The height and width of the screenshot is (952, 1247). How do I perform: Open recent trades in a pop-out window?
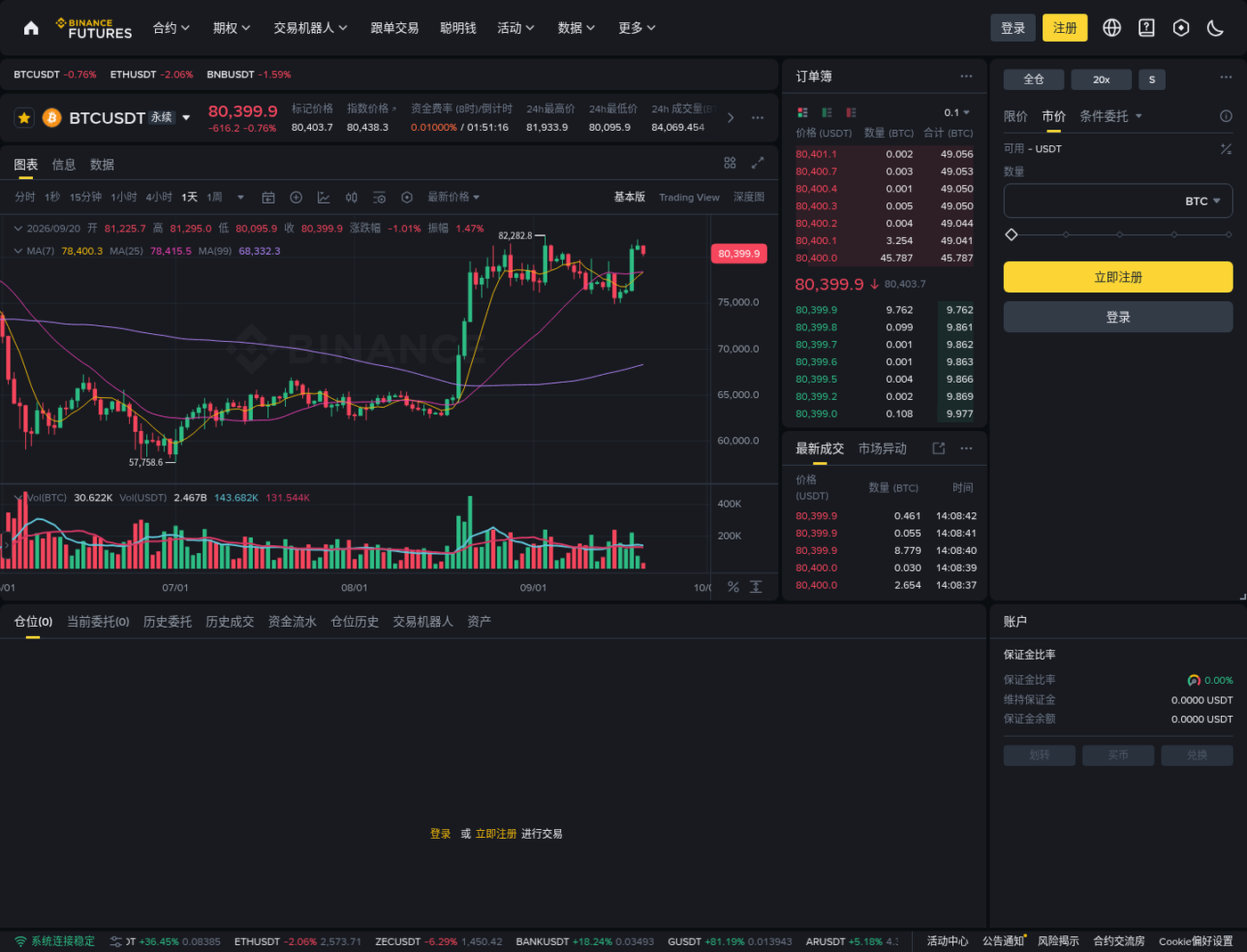(939, 448)
